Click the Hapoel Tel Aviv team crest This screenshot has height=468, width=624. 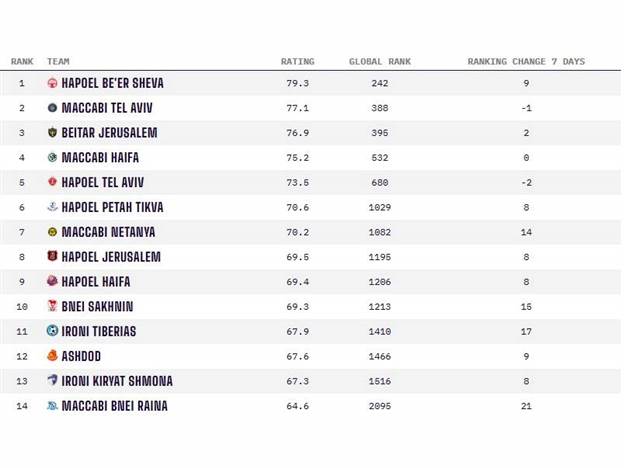(x=53, y=182)
